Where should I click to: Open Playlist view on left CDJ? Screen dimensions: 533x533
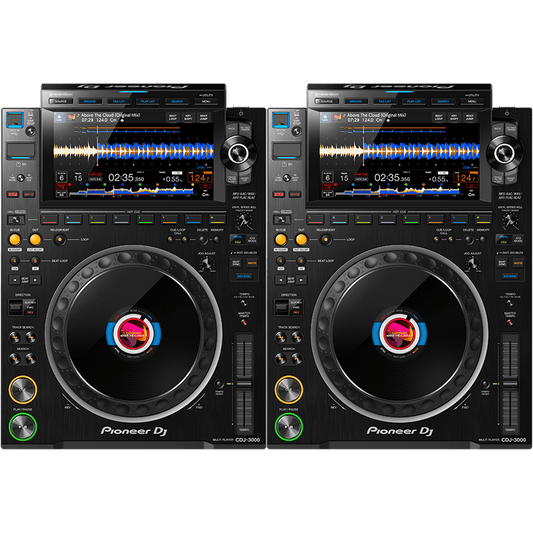coord(148,101)
